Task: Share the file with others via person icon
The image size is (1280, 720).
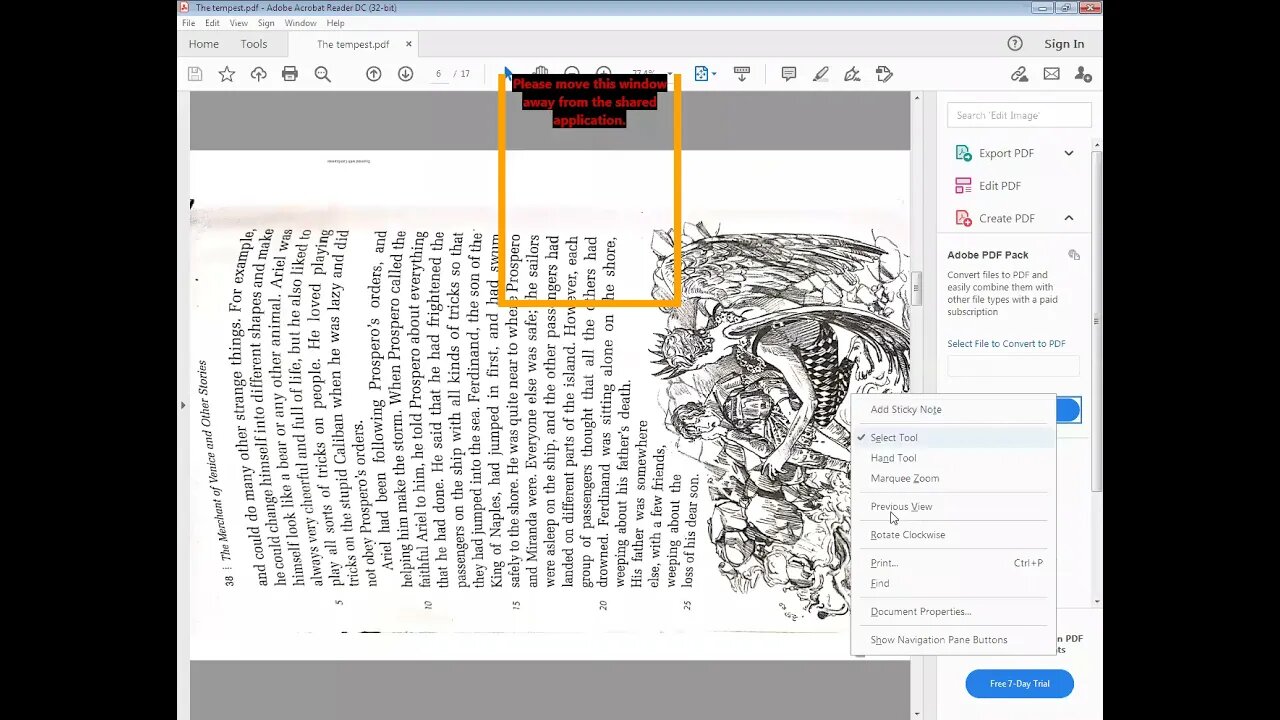Action: (x=1083, y=74)
